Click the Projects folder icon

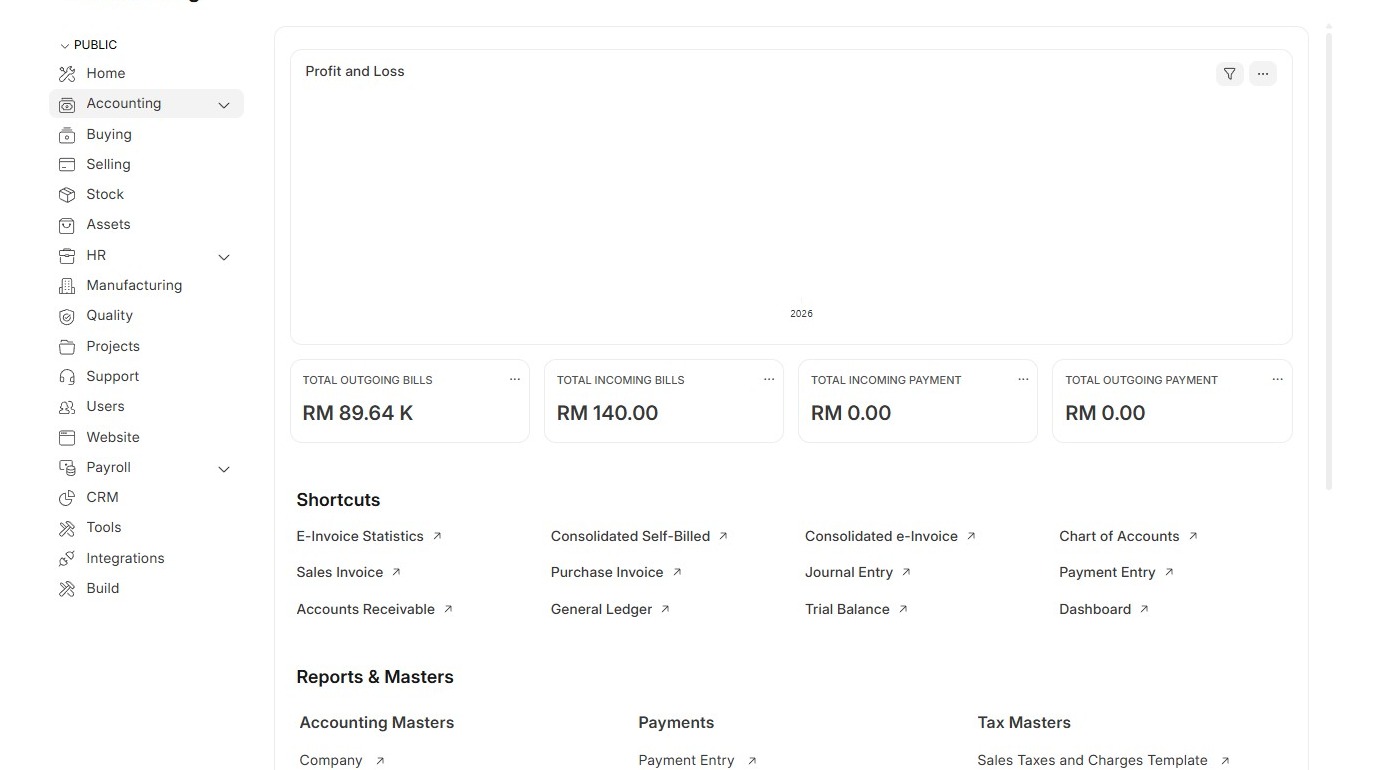[x=67, y=347]
